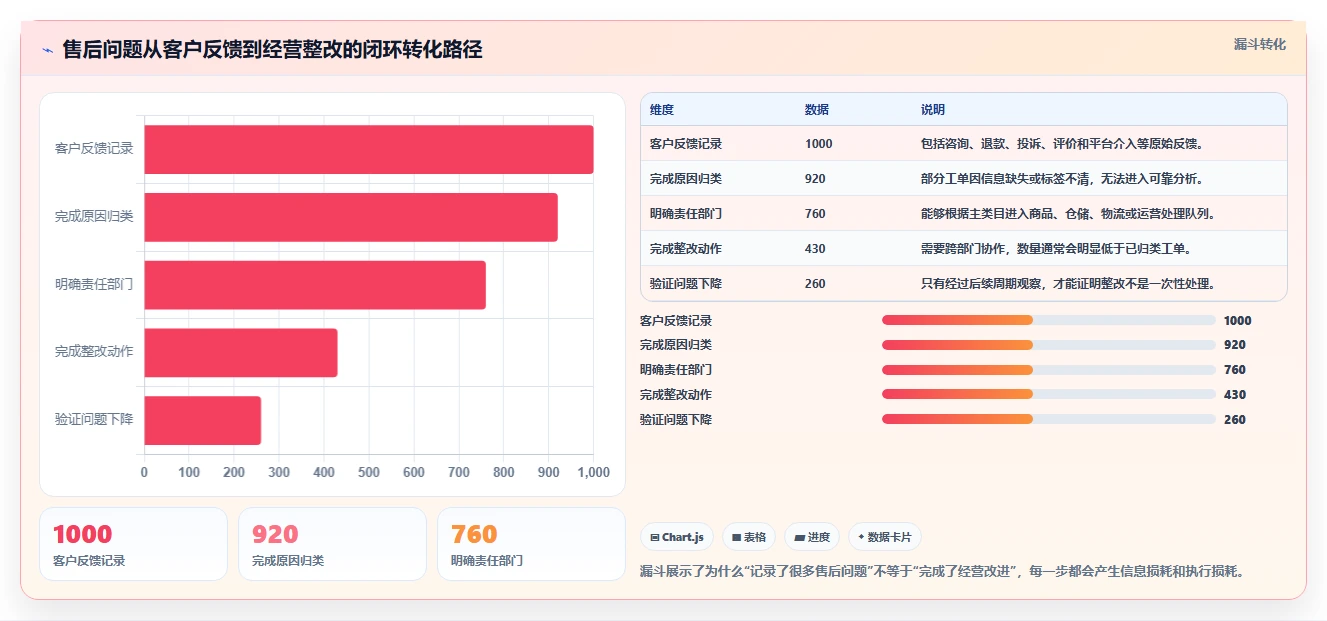The width and height of the screenshot is (1327, 621).
Task: Click the 920 value in the table
Action: click(x=815, y=179)
